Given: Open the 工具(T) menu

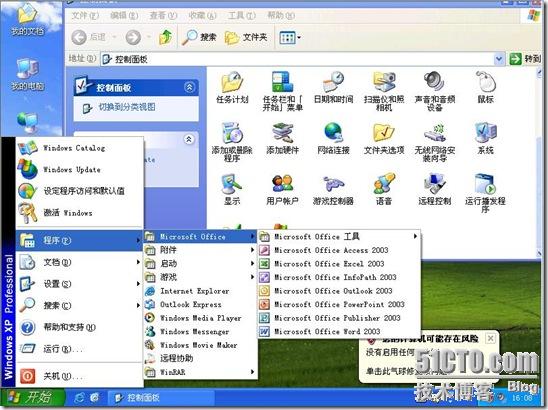Looking at the screenshot, I should pyautogui.click(x=241, y=15).
